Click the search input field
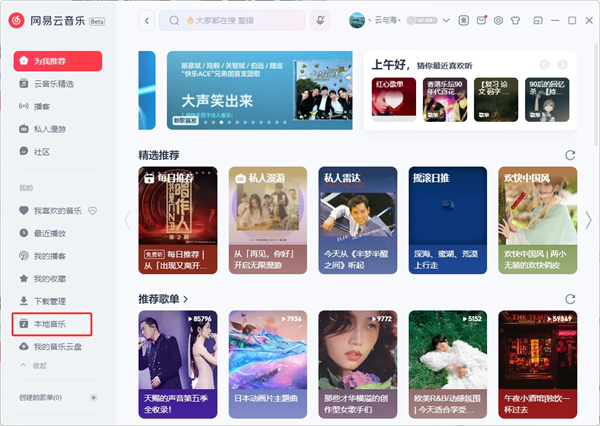Screen dimensions: 600x426 [240, 20]
